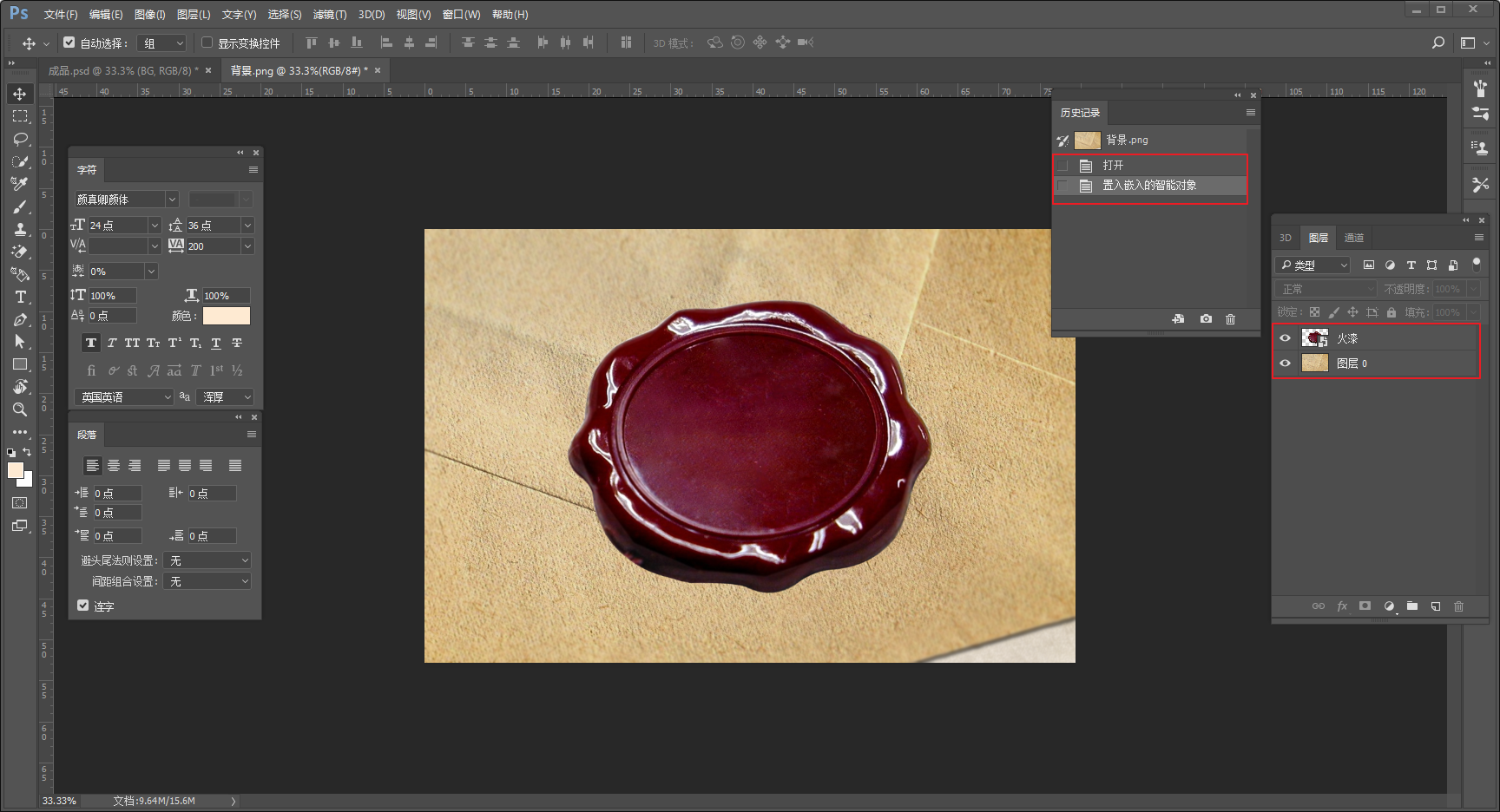
Task: Open the 图像(I) menu
Action: coord(149,15)
